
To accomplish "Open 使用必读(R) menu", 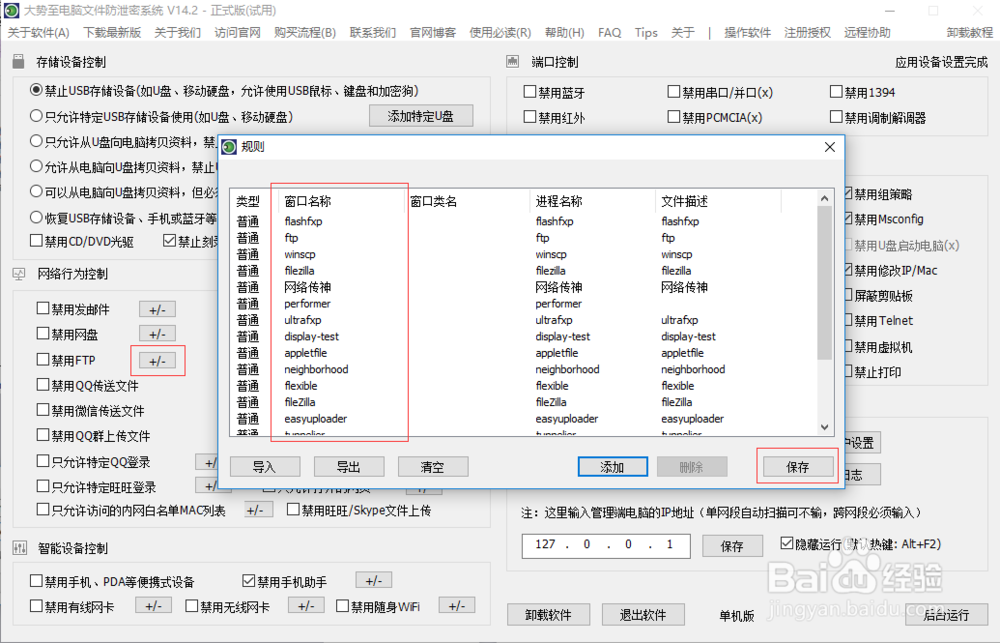I will click(x=500, y=33).
